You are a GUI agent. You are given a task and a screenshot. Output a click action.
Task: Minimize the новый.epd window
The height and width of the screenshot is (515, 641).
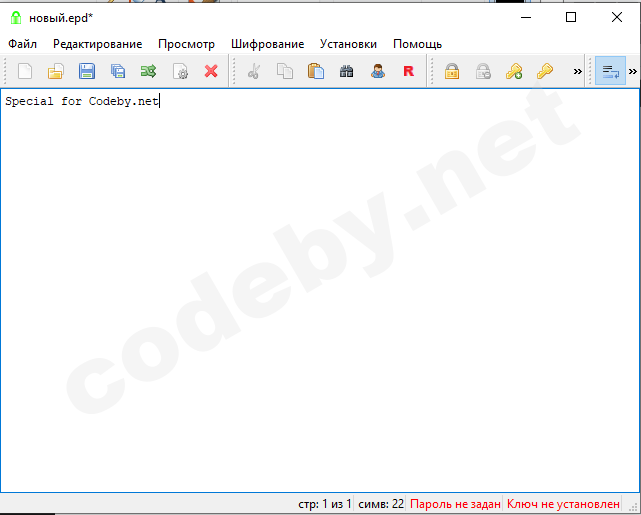(526, 17)
